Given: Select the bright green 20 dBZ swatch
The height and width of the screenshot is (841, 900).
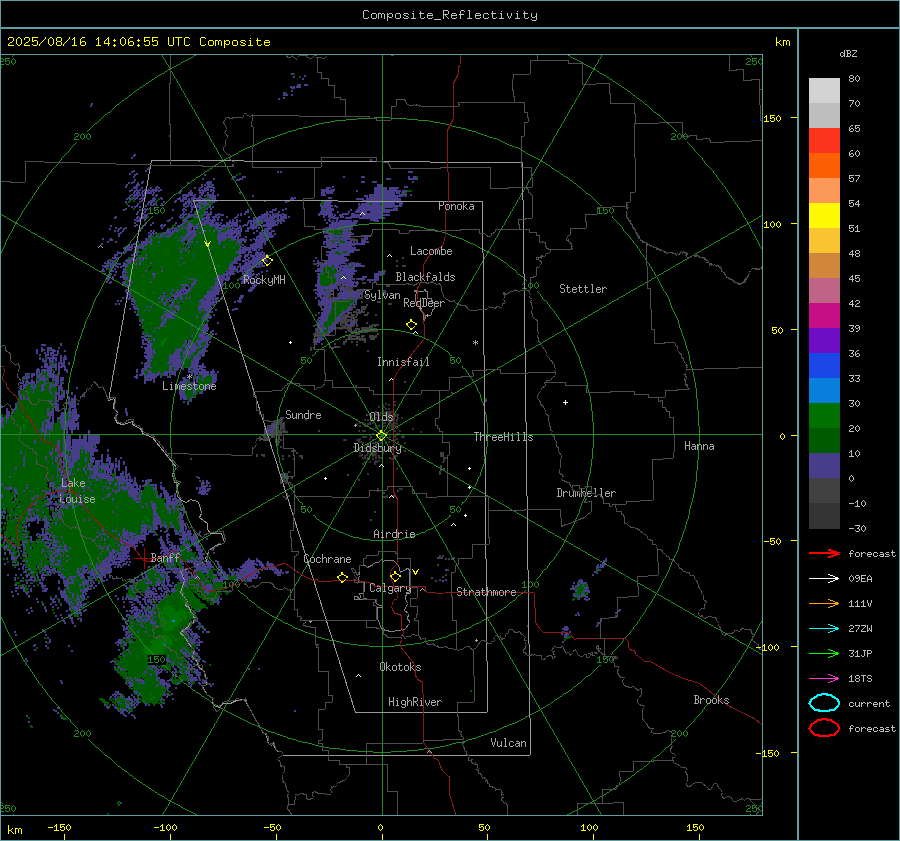Looking at the screenshot, I should (x=824, y=416).
